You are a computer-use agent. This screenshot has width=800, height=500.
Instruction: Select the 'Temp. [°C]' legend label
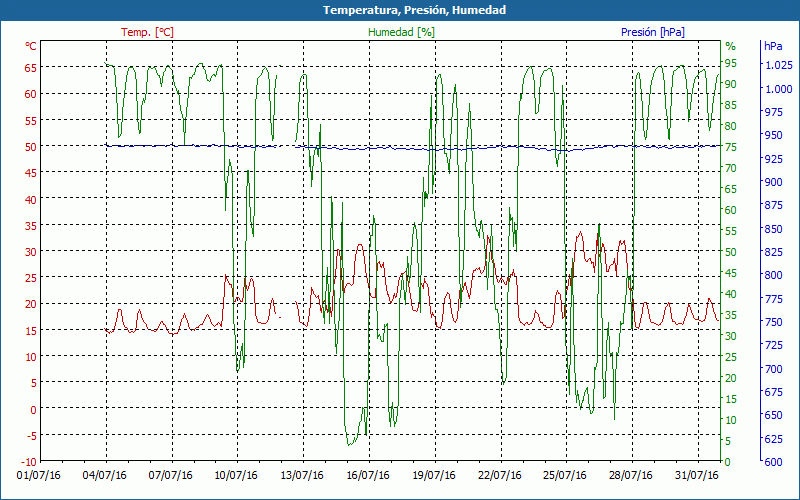click(147, 32)
